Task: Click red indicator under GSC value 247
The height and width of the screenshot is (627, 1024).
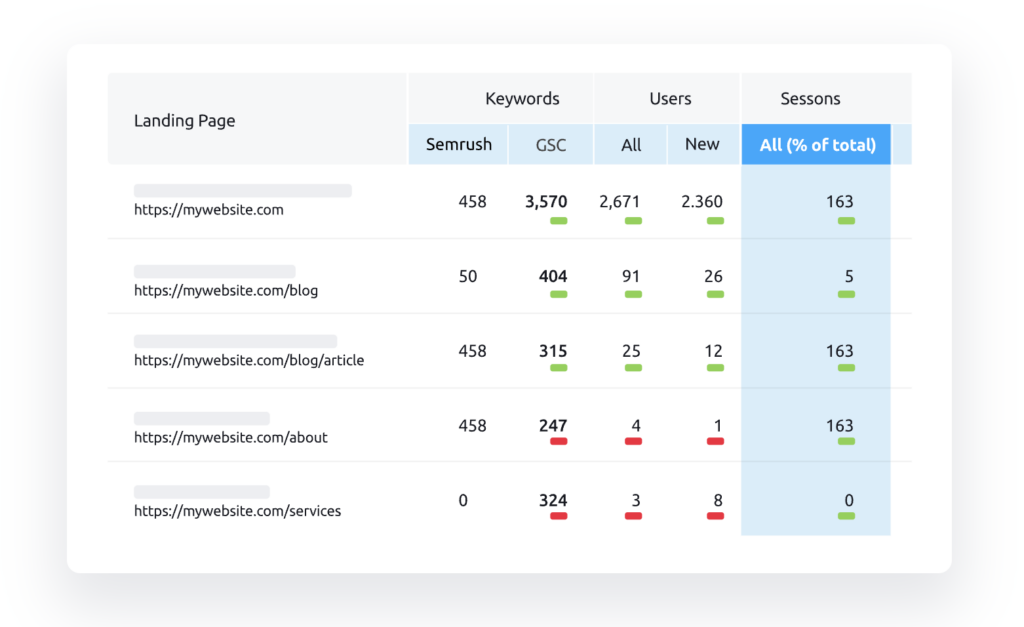Action: click(x=558, y=441)
